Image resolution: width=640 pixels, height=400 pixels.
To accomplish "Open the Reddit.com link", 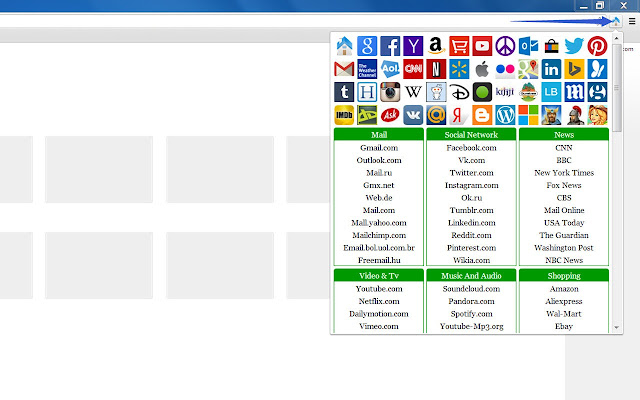I will pos(471,236).
